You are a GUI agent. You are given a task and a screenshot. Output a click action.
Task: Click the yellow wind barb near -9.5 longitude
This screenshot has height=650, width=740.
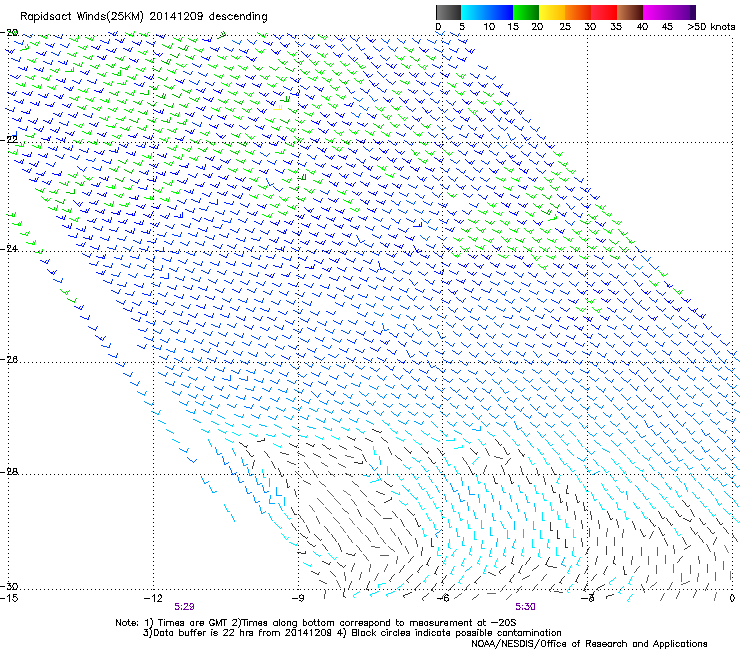pyautogui.click(x=277, y=108)
